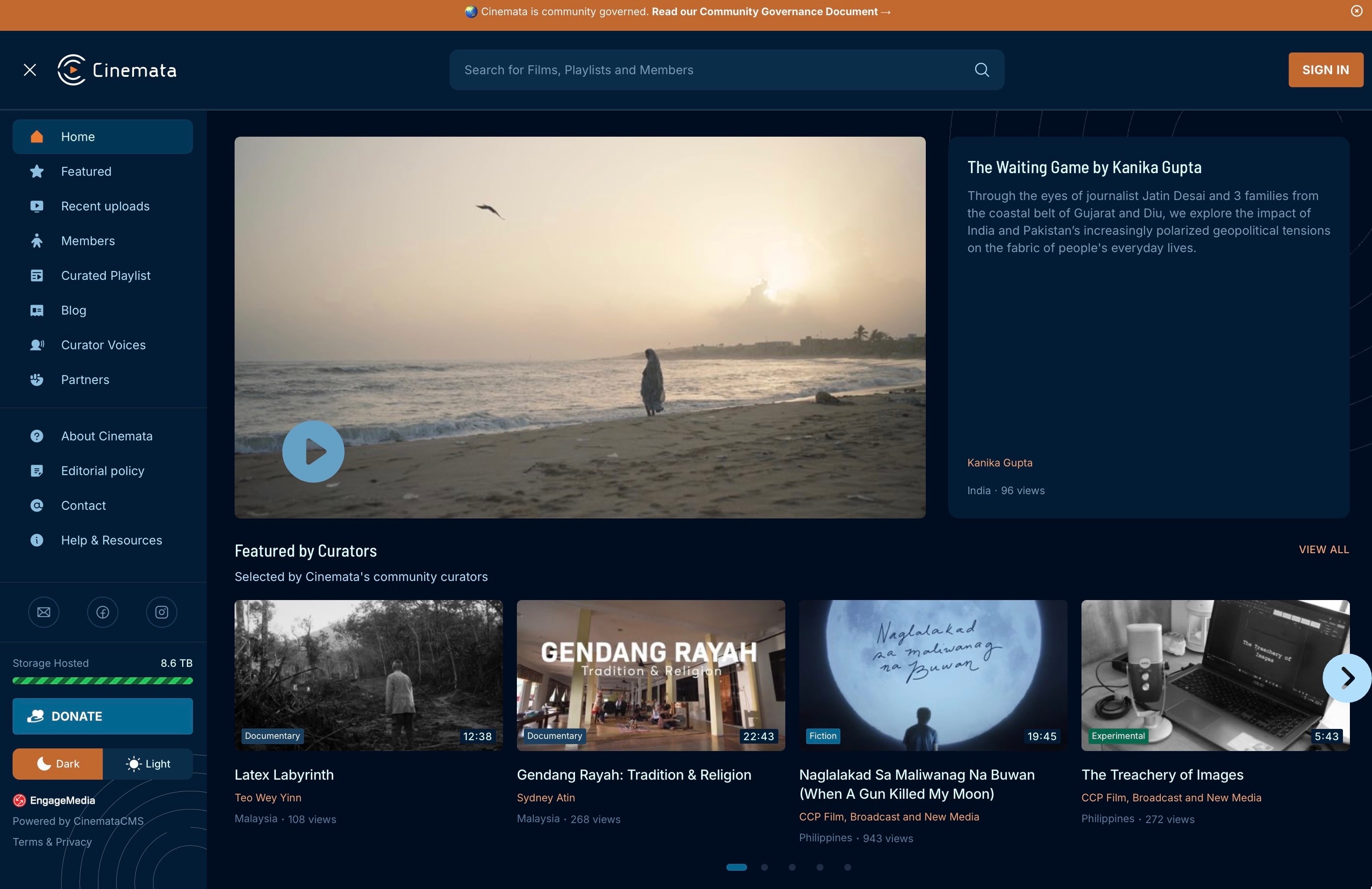Open the Home menu item
This screenshot has width=1372, height=889.
point(103,136)
